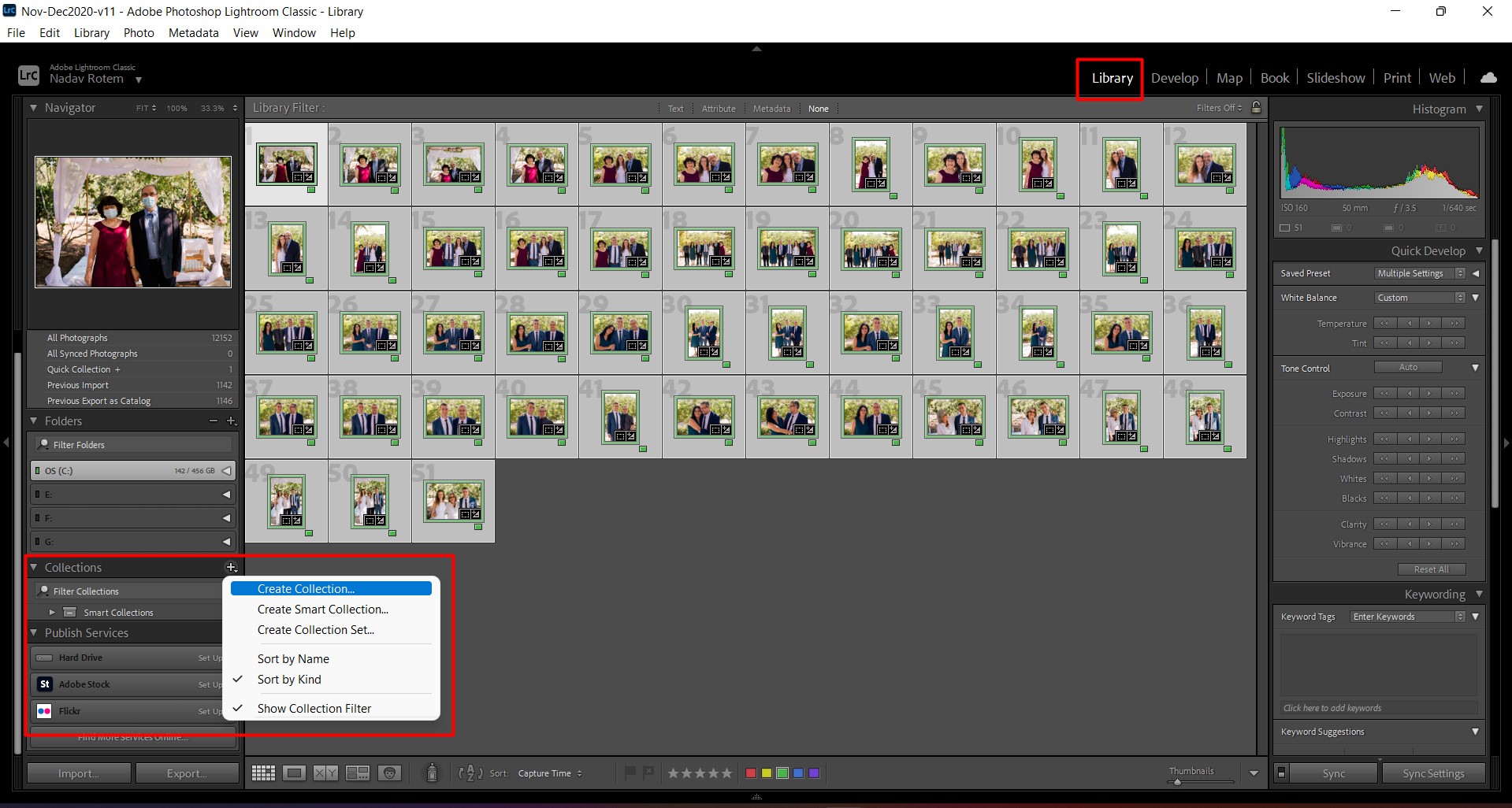This screenshot has height=808, width=1512.
Task: Set flag as Rejected icon
Action: (x=648, y=773)
